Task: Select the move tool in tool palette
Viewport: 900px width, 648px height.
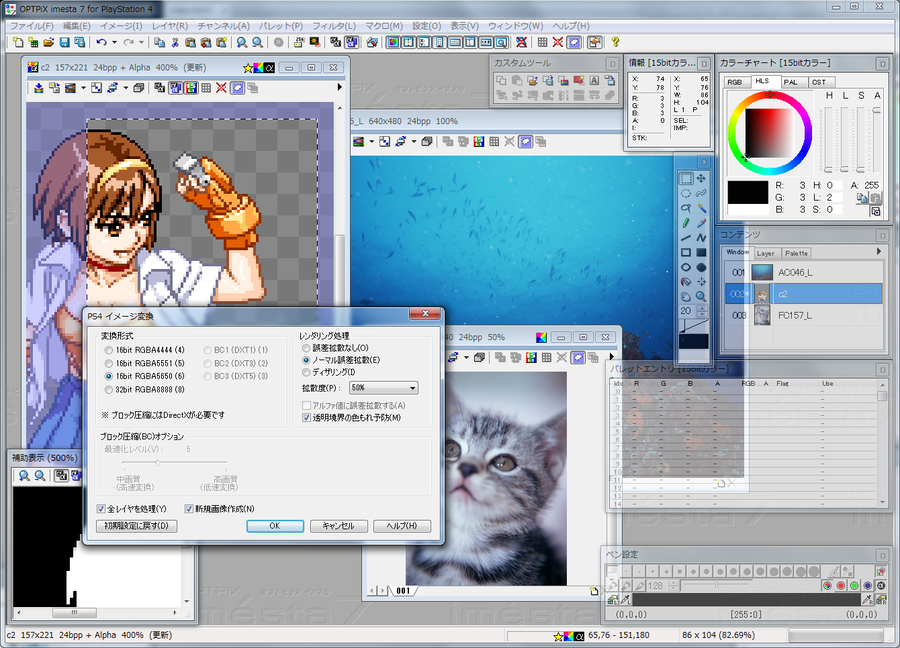Action: tap(701, 179)
